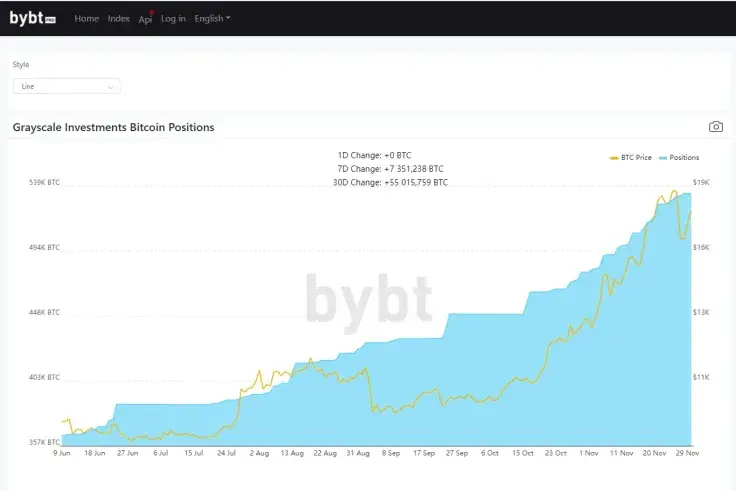Toggle the Positions series label
The height and width of the screenshot is (491, 736).
[x=684, y=158]
